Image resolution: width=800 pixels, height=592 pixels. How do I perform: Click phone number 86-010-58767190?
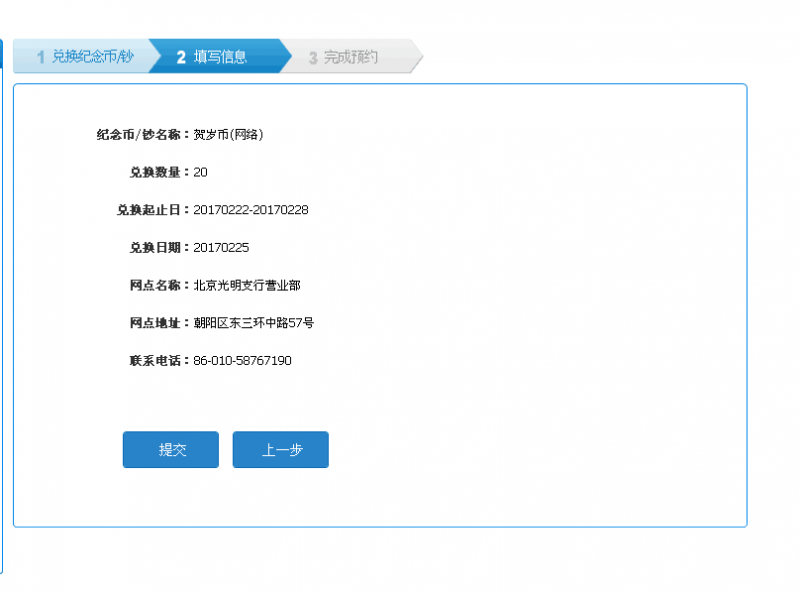242,360
